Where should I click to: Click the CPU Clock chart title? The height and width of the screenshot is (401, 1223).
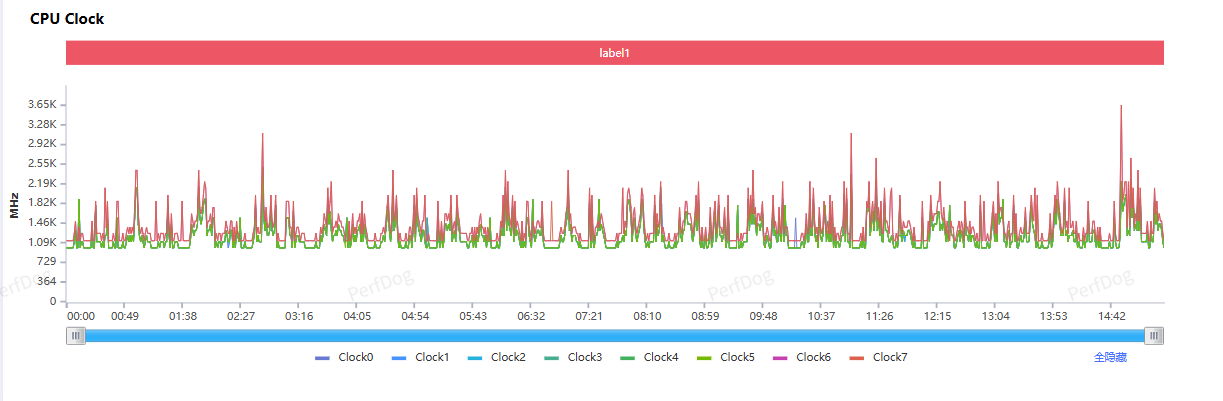67,19
